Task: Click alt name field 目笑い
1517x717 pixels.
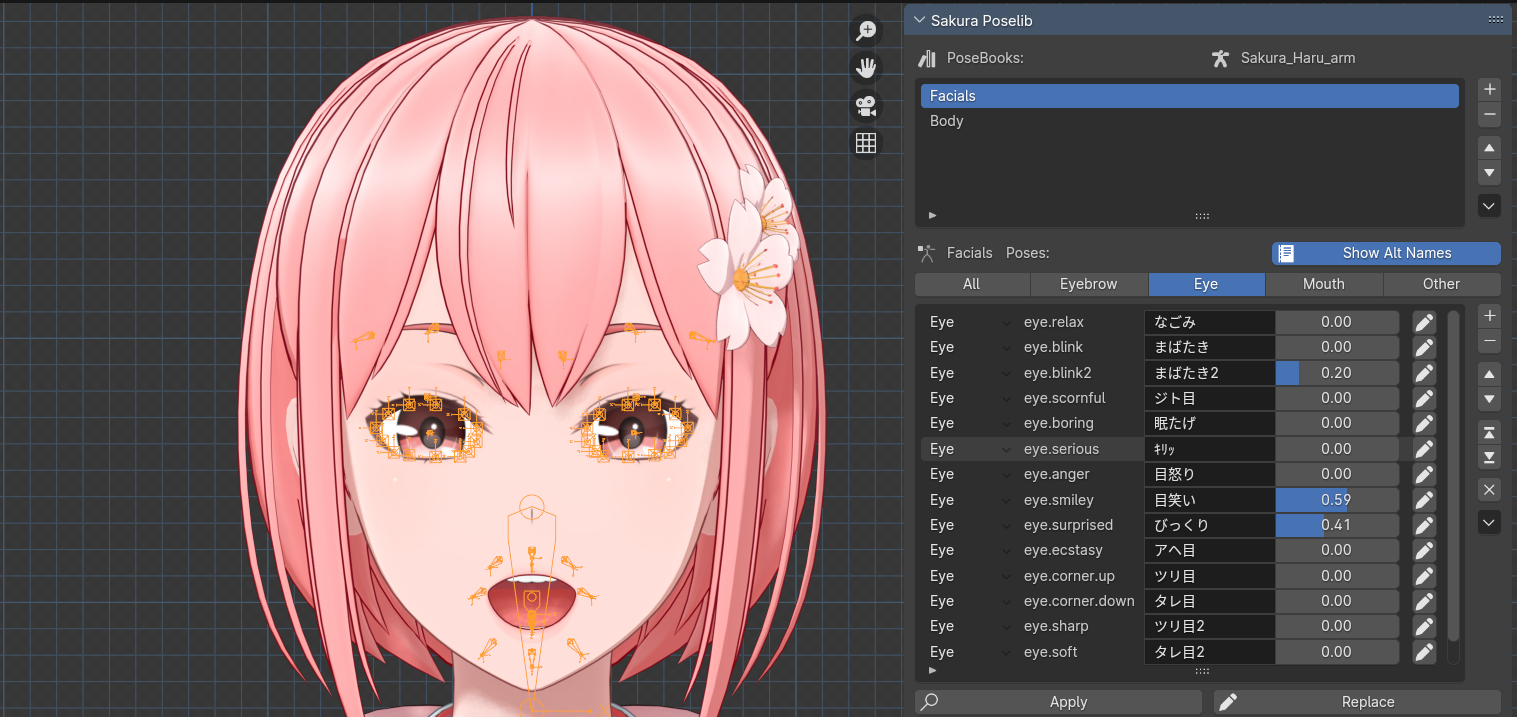Action: (1209, 500)
